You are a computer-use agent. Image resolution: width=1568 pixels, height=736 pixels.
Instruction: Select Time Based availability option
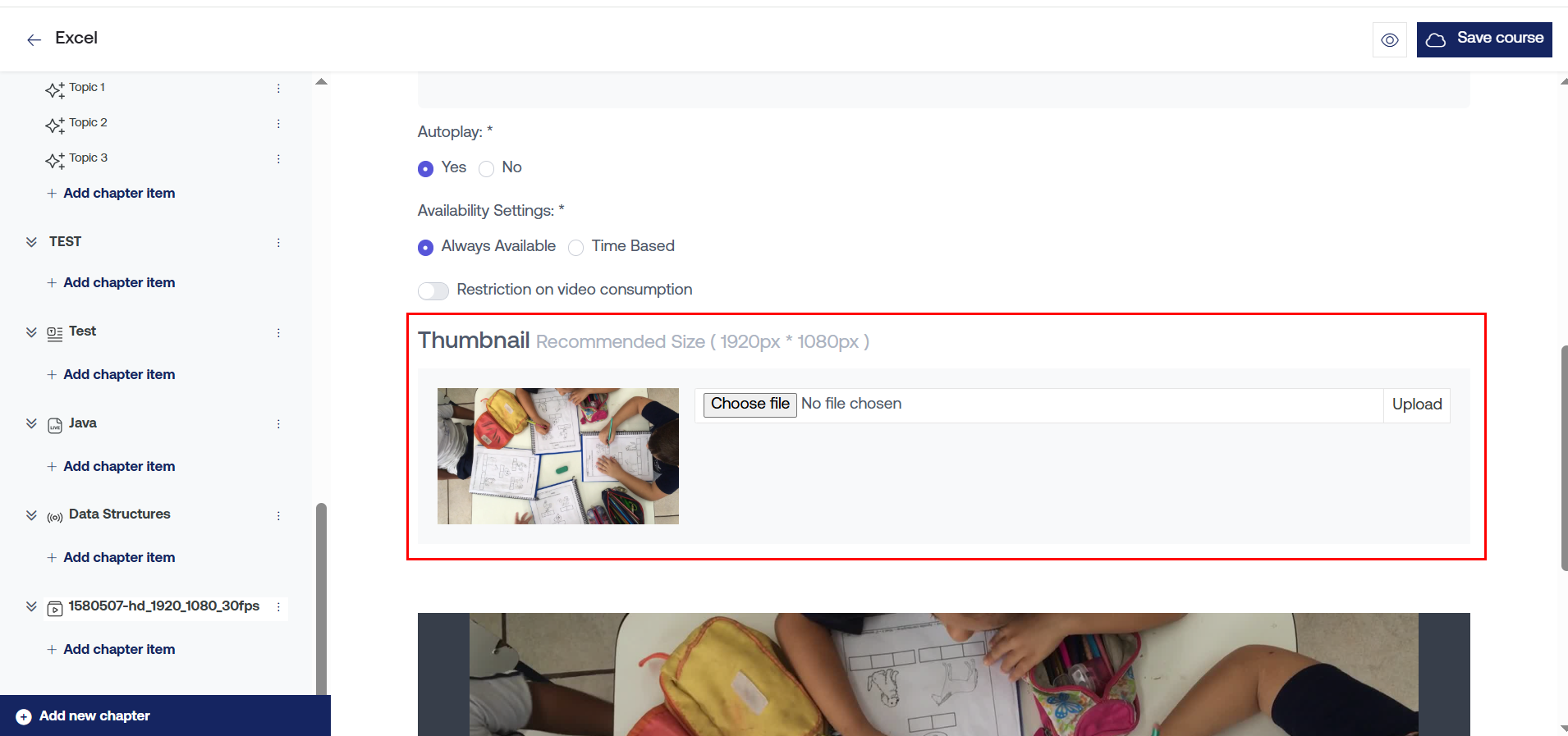point(575,247)
